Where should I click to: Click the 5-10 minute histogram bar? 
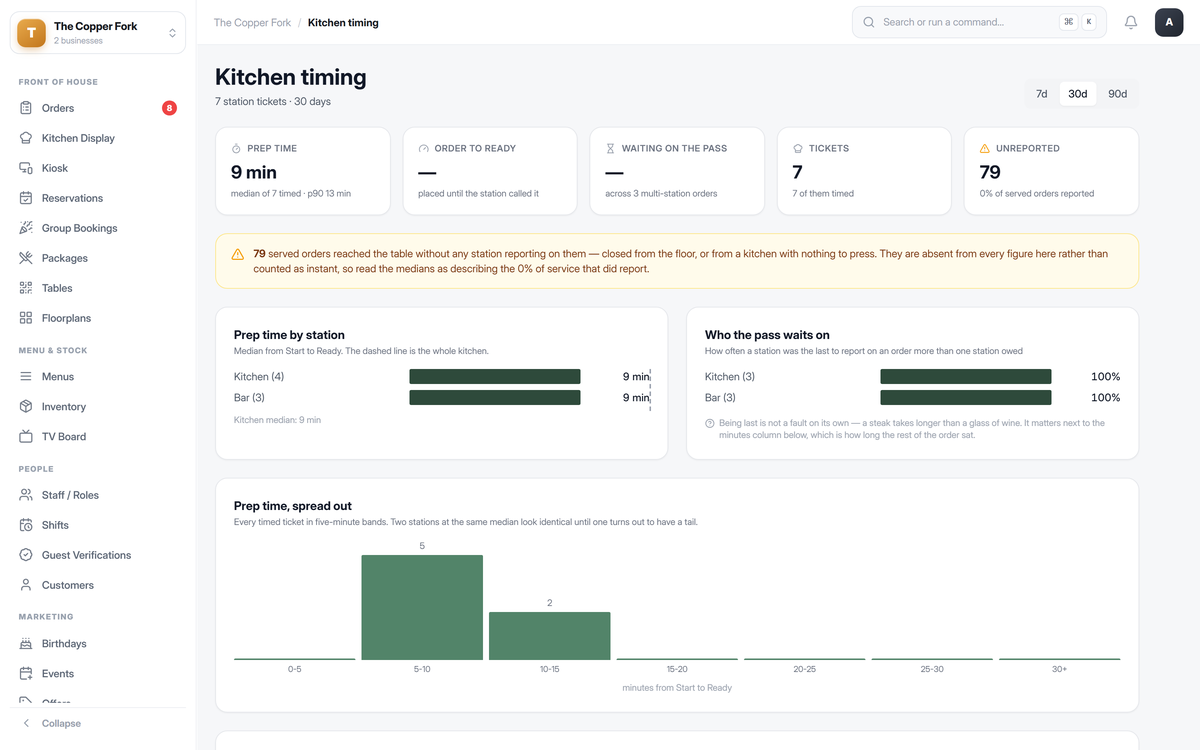coord(422,607)
